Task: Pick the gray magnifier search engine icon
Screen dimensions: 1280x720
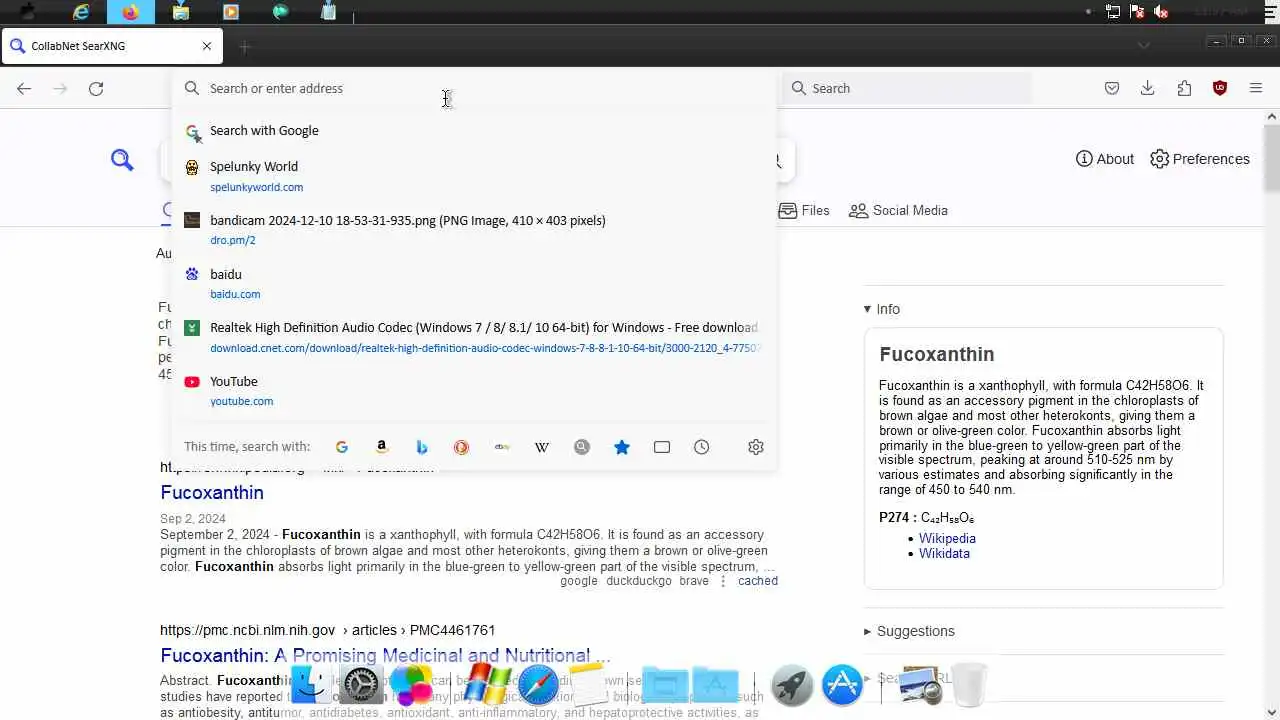Action: coord(582,447)
